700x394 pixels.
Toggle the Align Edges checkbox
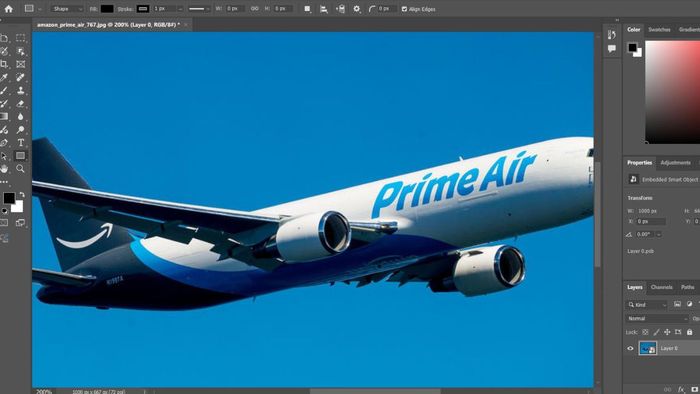pyautogui.click(x=404, y=9)
